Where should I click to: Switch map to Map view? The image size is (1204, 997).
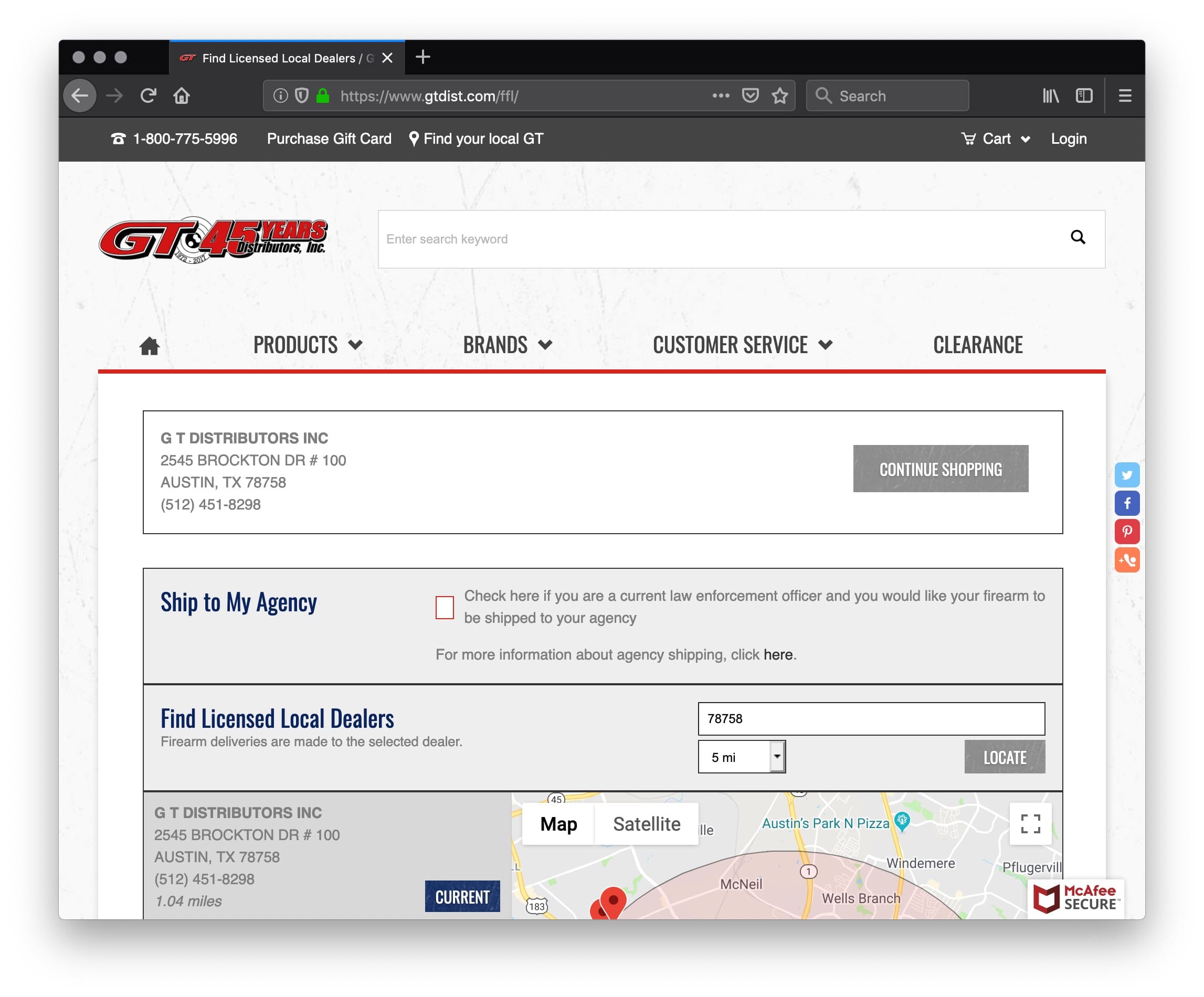pyautogui.click(x=558, y=824)
